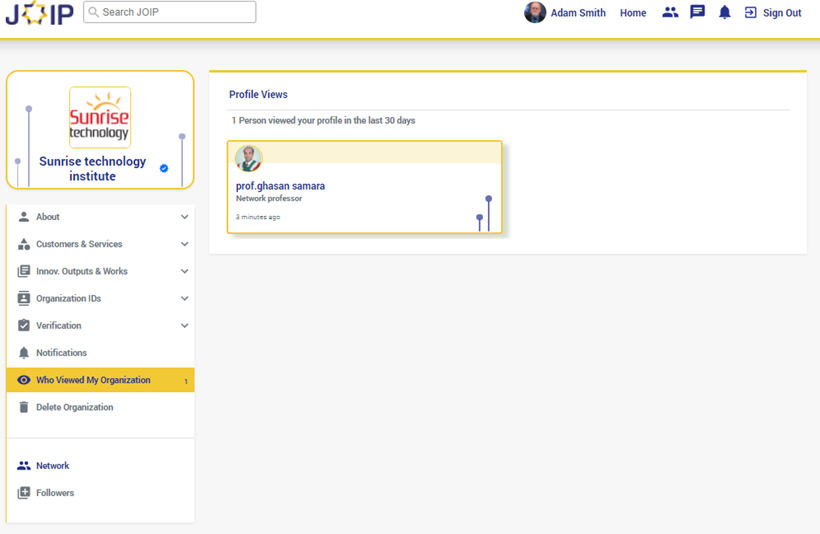Image resolution: width=820 pixels, height=534 pixels.
Task: Expand the About section chevron
Action: tap(184, 217)
